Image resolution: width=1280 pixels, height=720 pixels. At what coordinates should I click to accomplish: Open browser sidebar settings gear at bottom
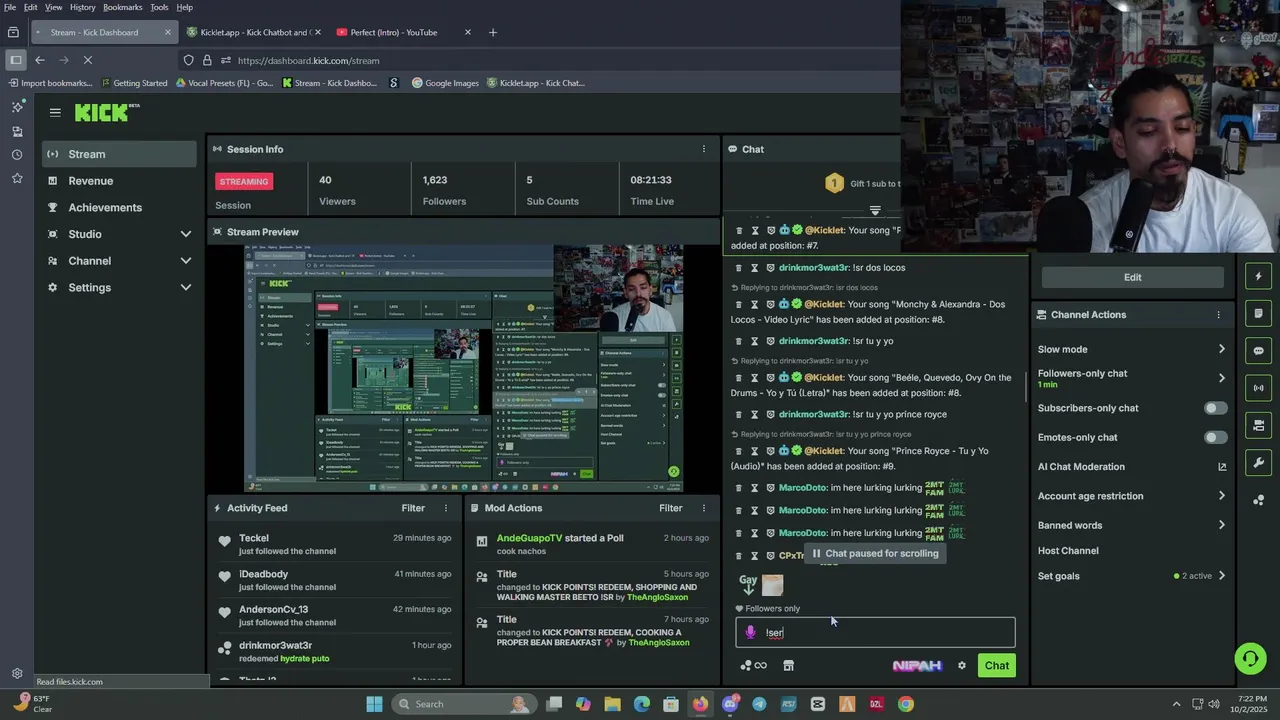pos(16,674)
